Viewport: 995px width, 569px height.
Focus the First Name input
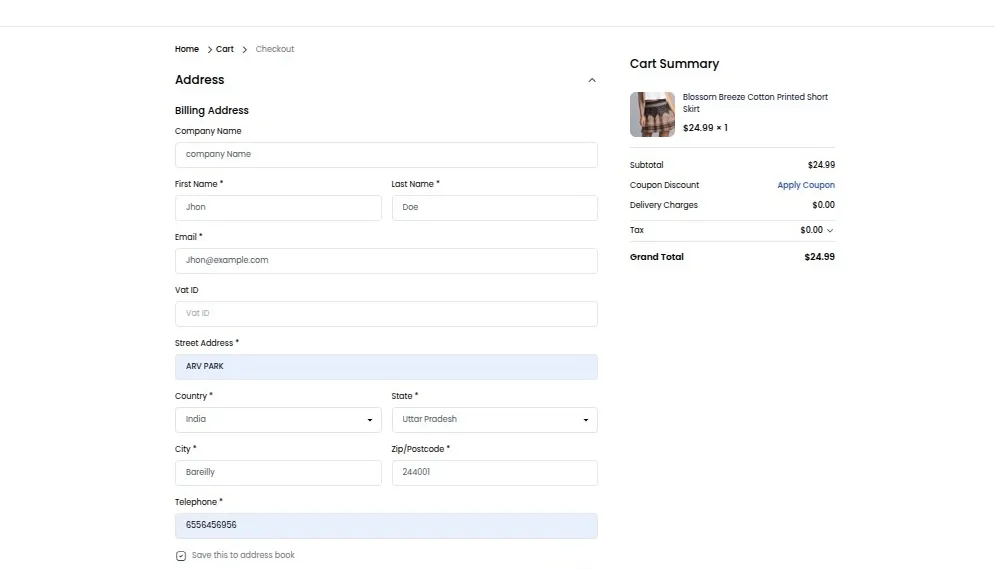click(x=278, y=208)
